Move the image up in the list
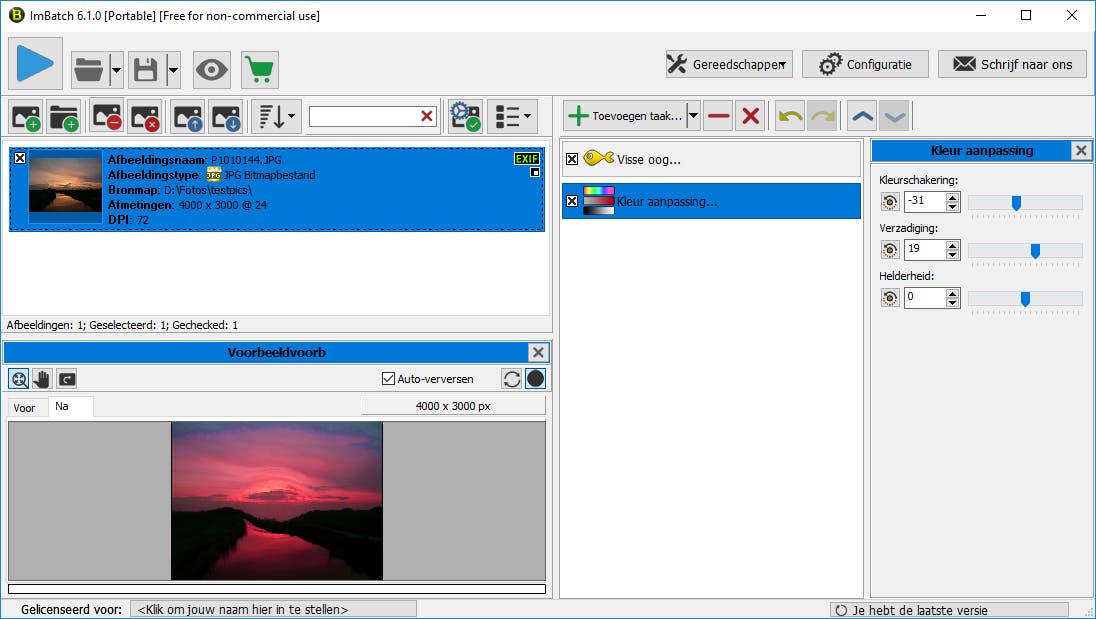Image resolution: width=1096 pixels, height=619 pixels. pos(187,117)
